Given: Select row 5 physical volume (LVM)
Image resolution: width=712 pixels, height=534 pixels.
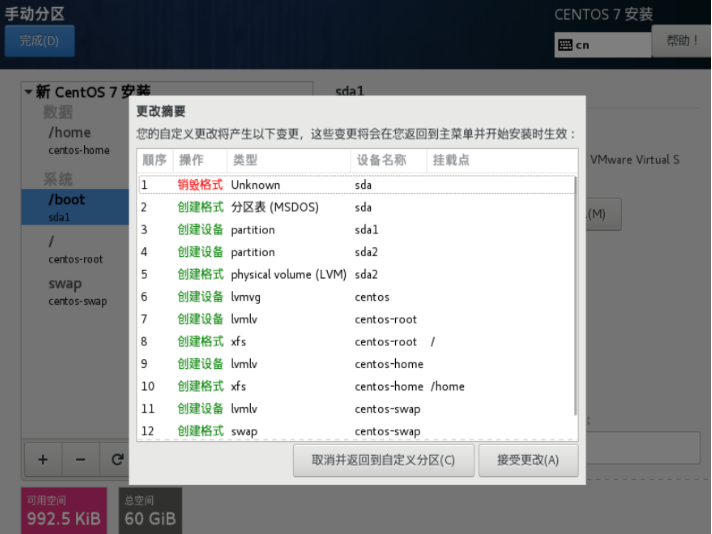Looking at the screenshot, I should (x=356, y=274).
